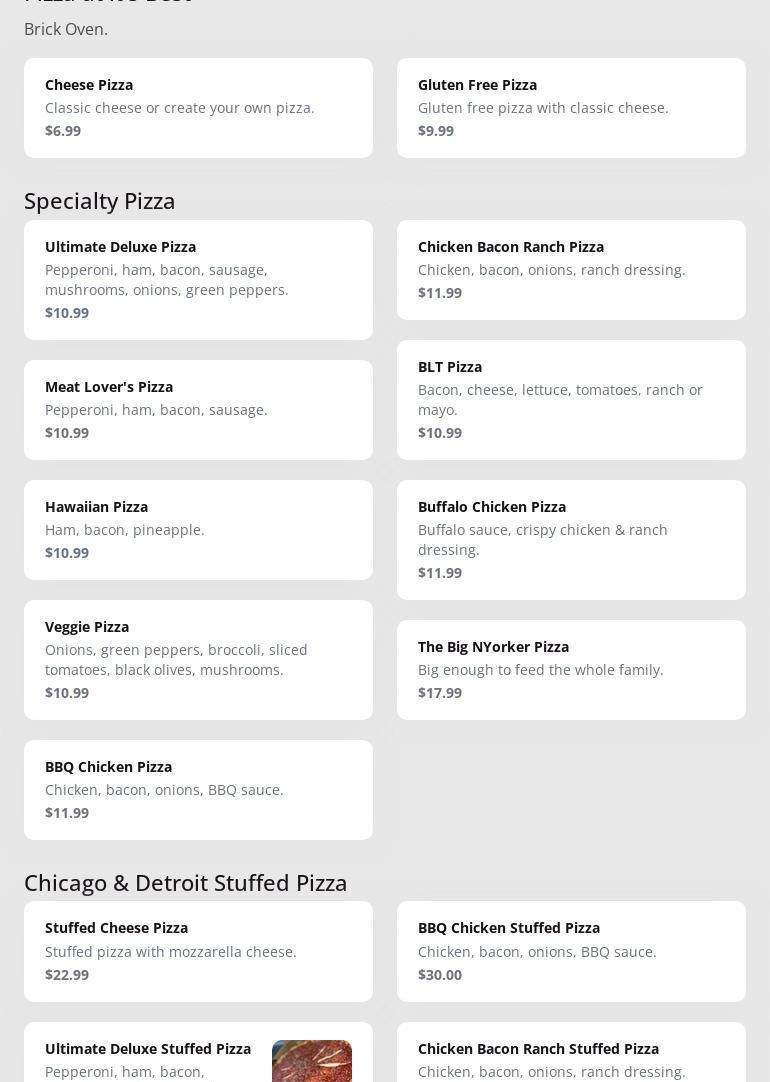Click the BLT Pizza menu item
Viewport: 770px width, 1082px height.
coord(571,399)
